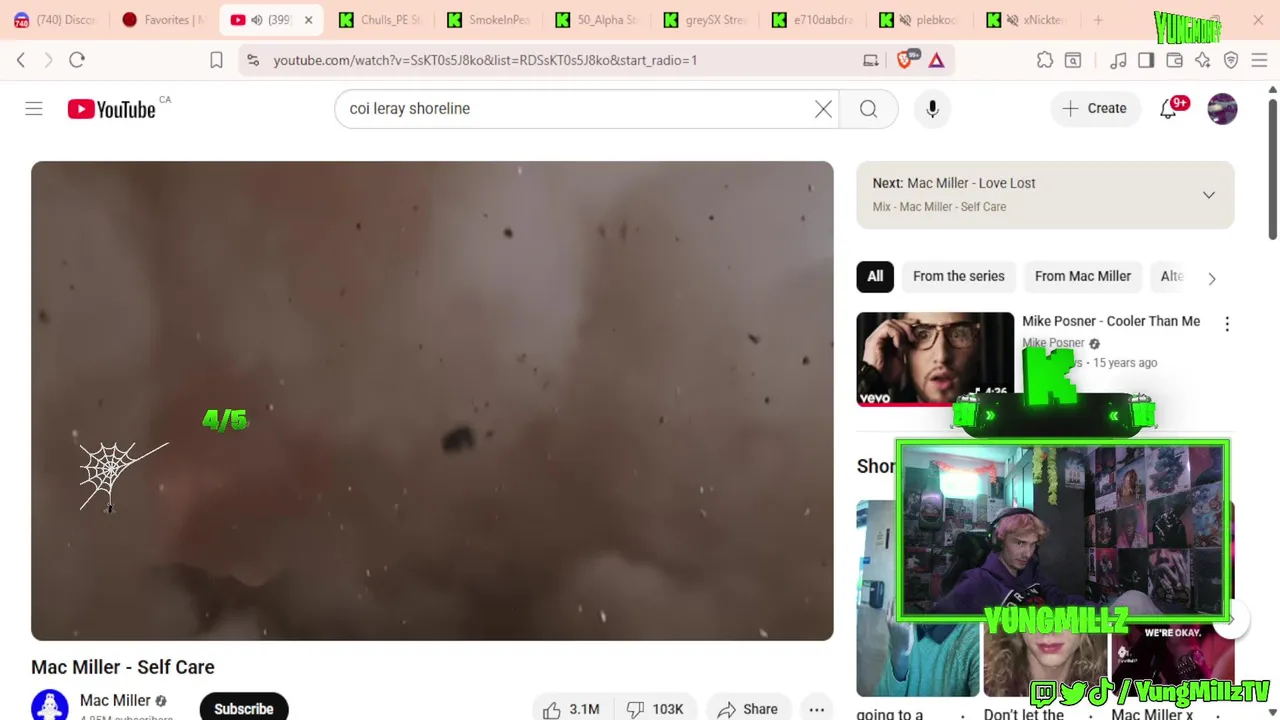Open options for Cooler Than Me video
The width and height of the screenshot is (1280, 720).
click(x=1227, y=324)
